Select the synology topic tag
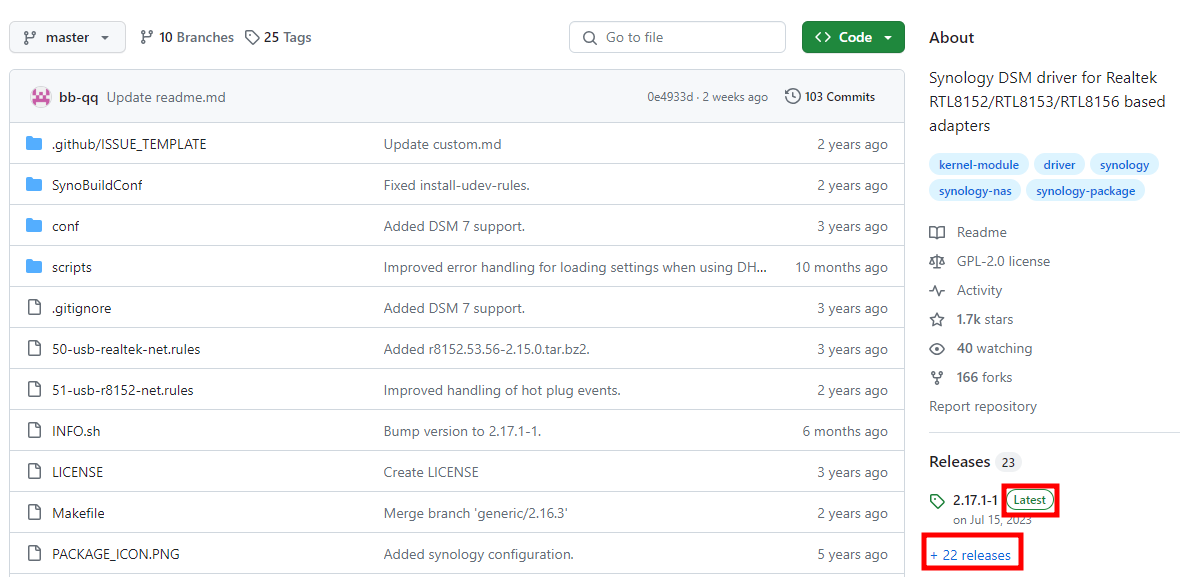This screenshot has height=577, width=1180. coord(1124,165)
